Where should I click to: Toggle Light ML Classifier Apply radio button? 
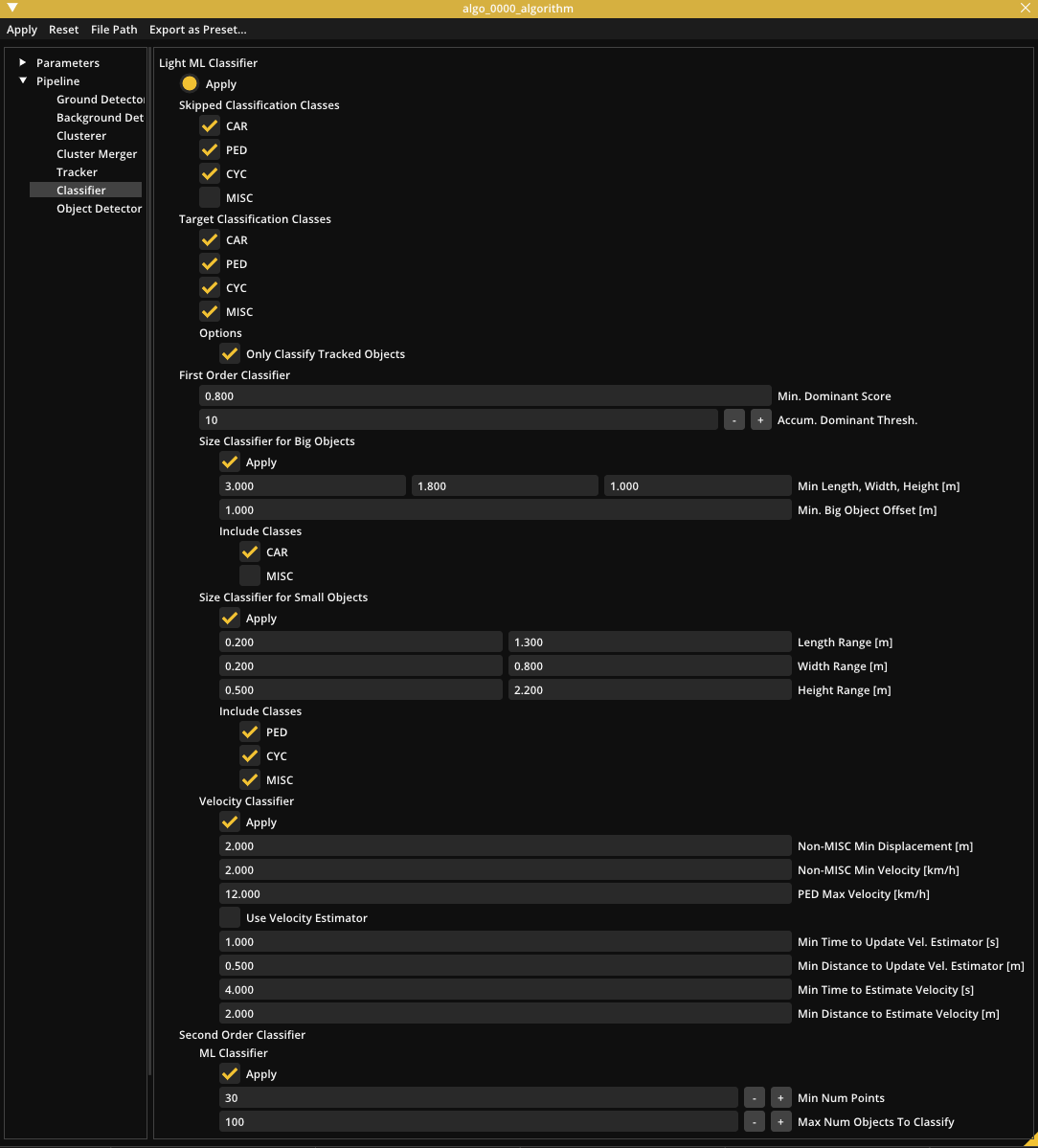click(x=190, y=84)
